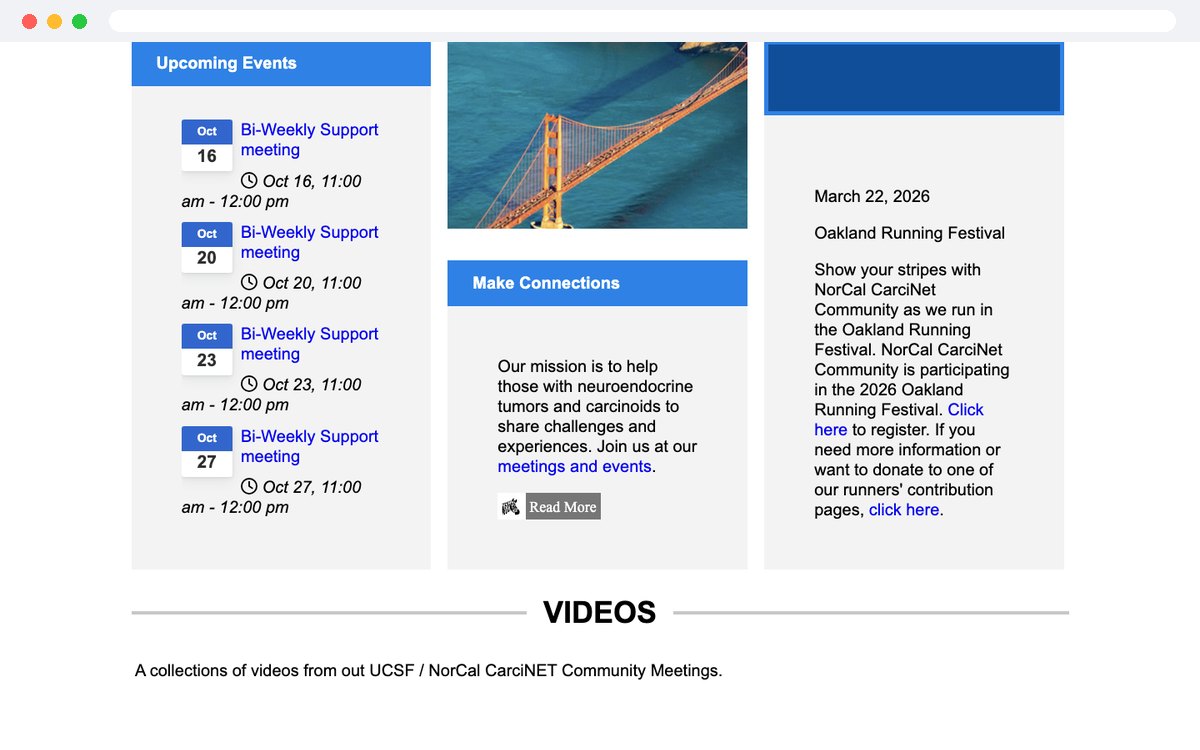Follow the 'meetings and events' link

click(x=575, y=467)
